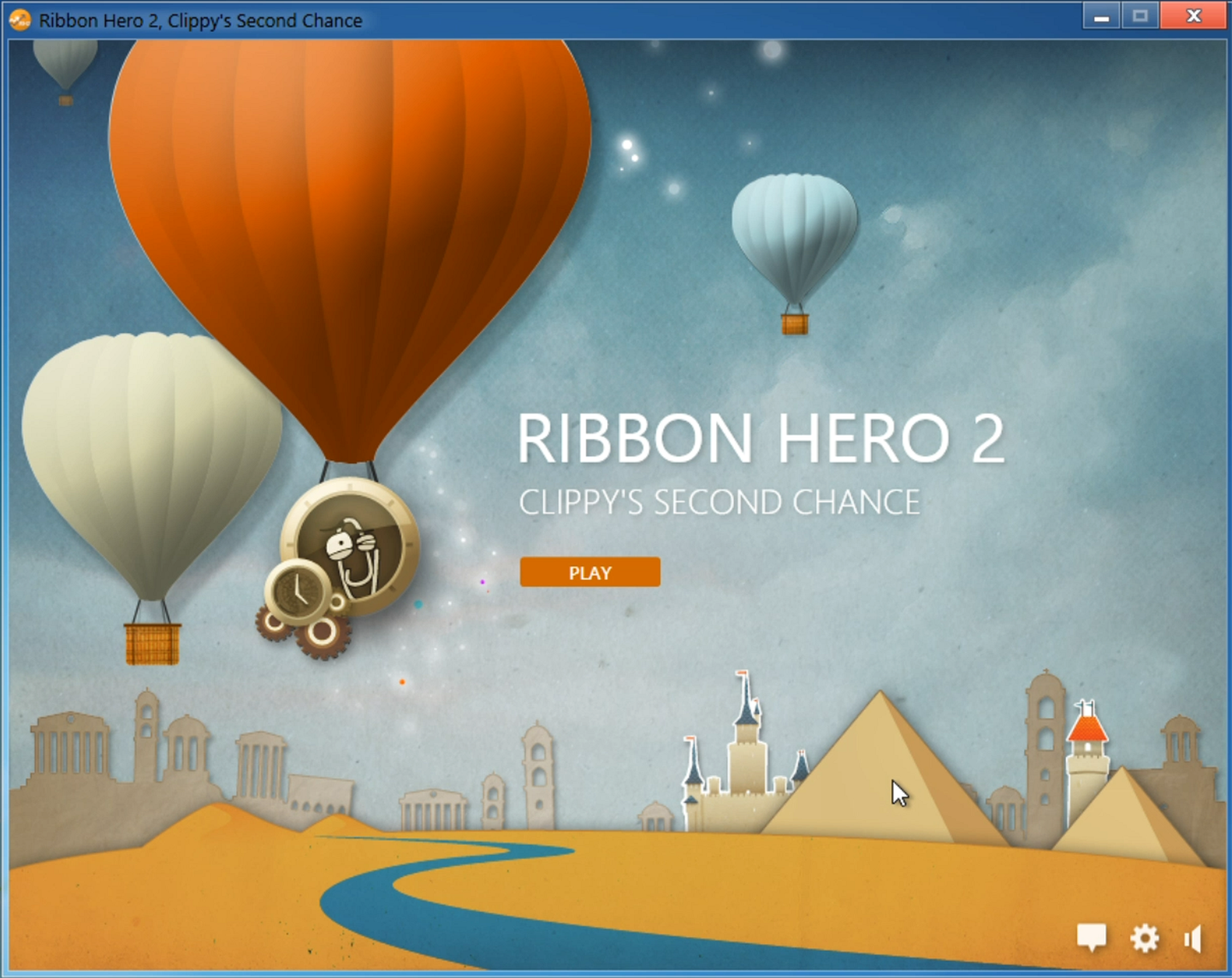The image size is (1232, 978).
Task: Click the small clock face beside the pocket watch
Action: (295, 590)
